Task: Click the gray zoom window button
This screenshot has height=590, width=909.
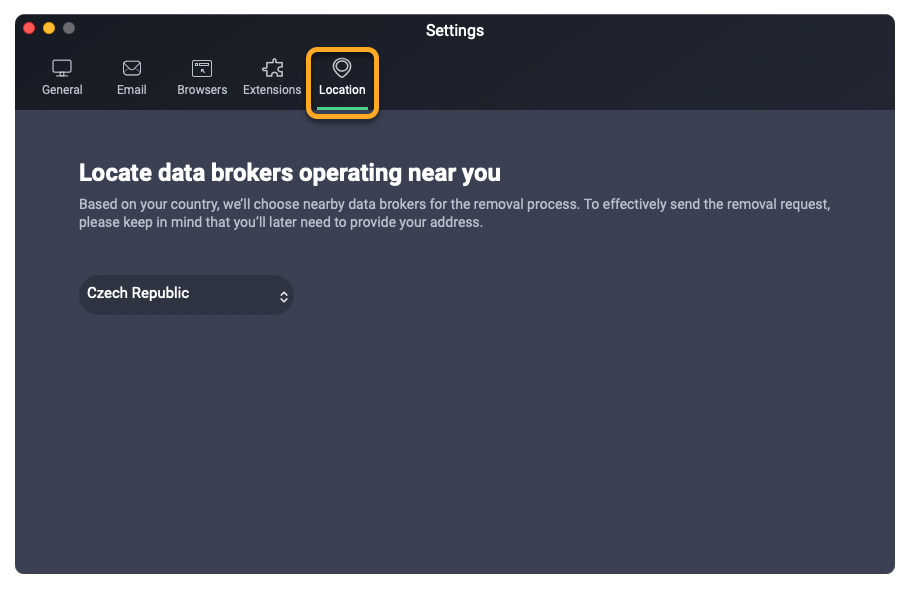Action: [x=69, y=28]
